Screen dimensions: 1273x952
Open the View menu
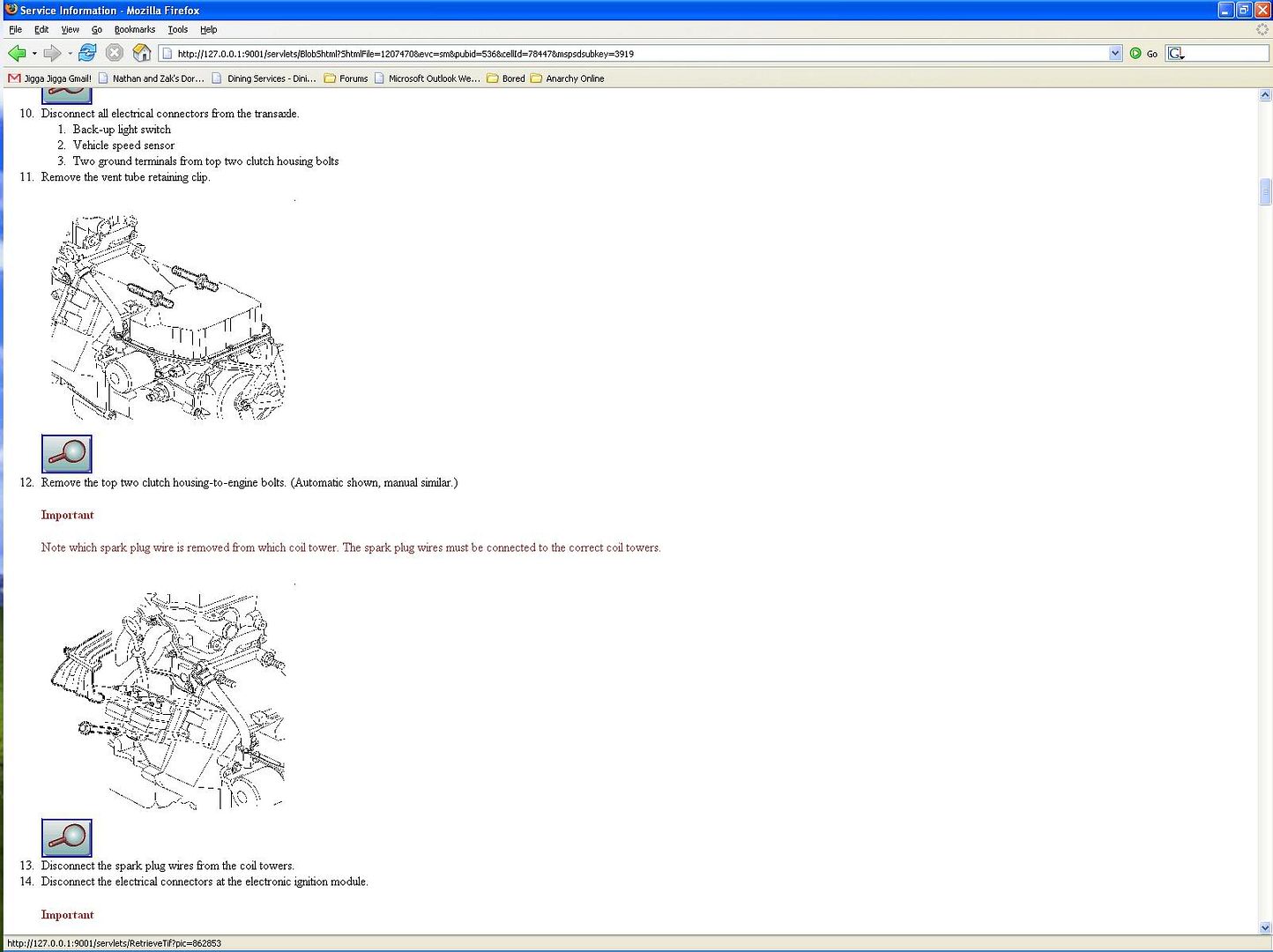[x=70, y=29]
